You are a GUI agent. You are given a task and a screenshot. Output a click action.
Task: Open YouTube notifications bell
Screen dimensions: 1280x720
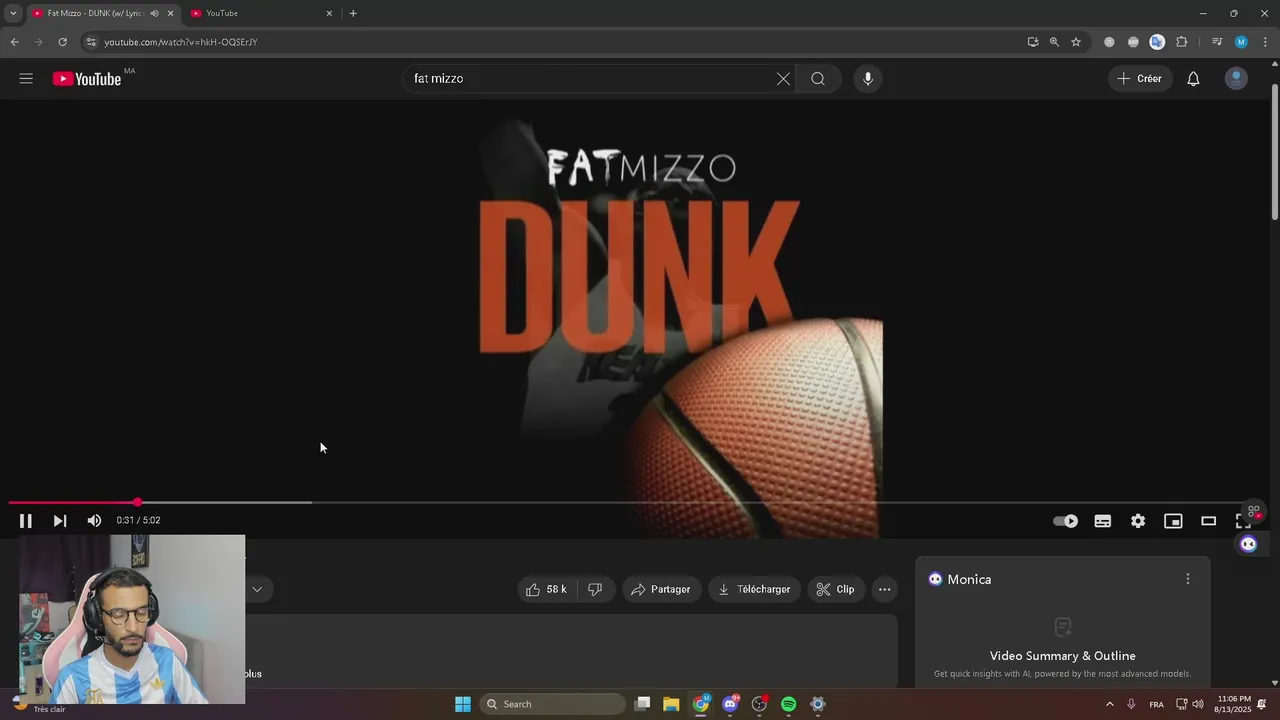(x=1193, y=79)
